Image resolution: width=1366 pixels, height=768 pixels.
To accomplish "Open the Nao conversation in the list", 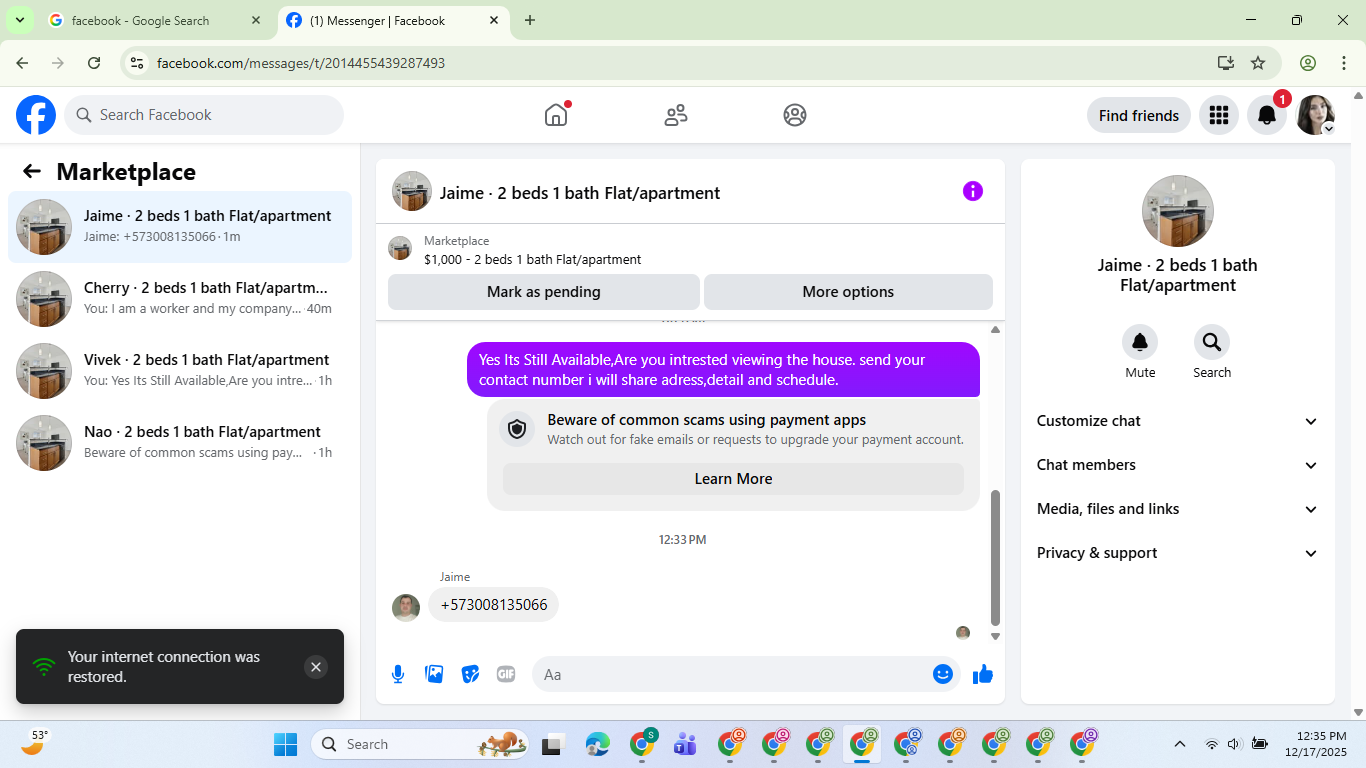I will click(180, 443).
